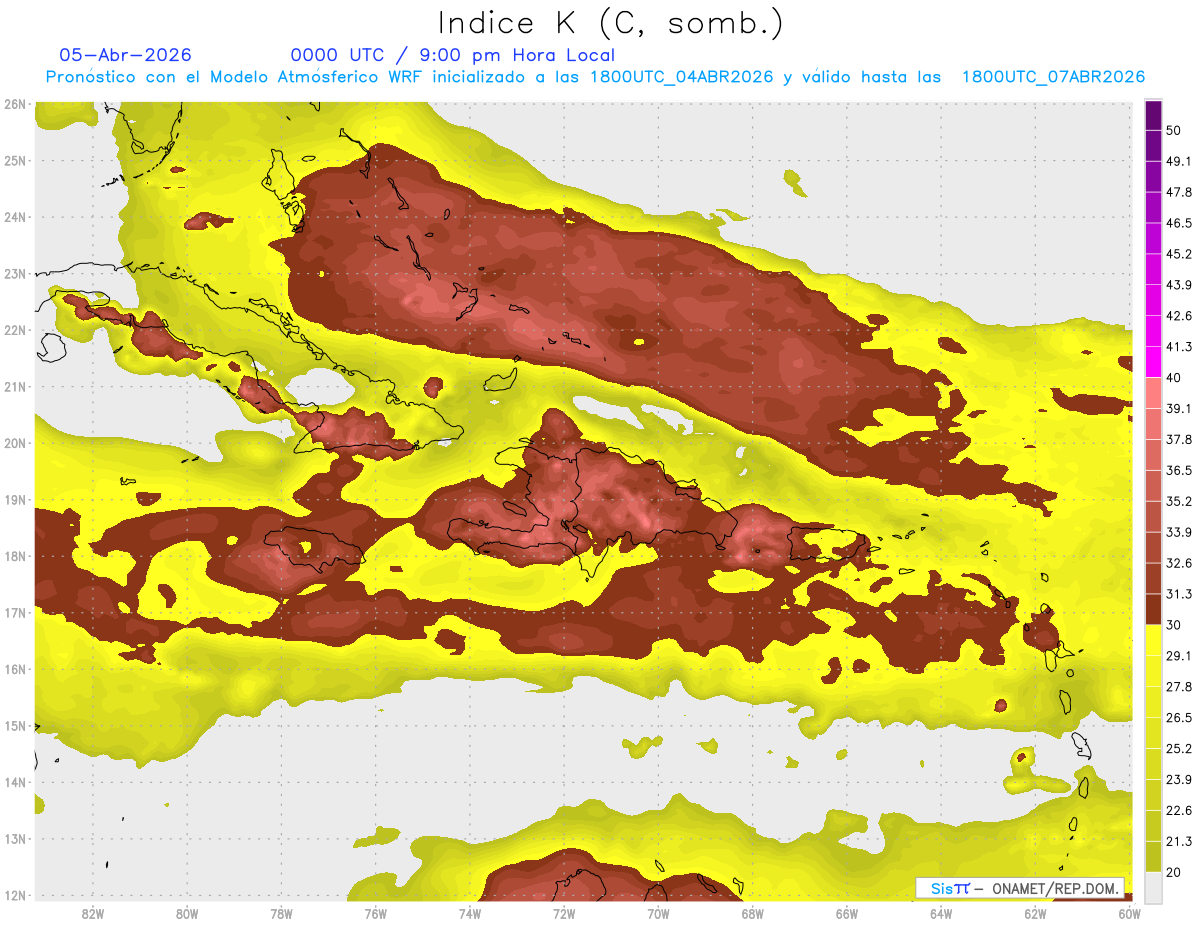Viewport: 1200px width, 927px height.
Task: Select the yellow 26.5 colorbar level
Action: pyautogui.click(x=1153, y=732)
